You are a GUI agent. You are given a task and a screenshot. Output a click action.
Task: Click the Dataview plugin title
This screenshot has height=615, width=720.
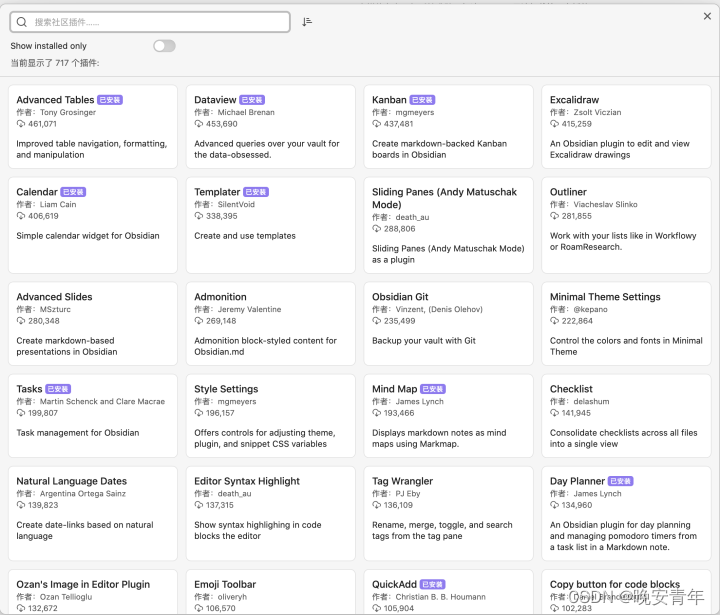coord(215,100)
